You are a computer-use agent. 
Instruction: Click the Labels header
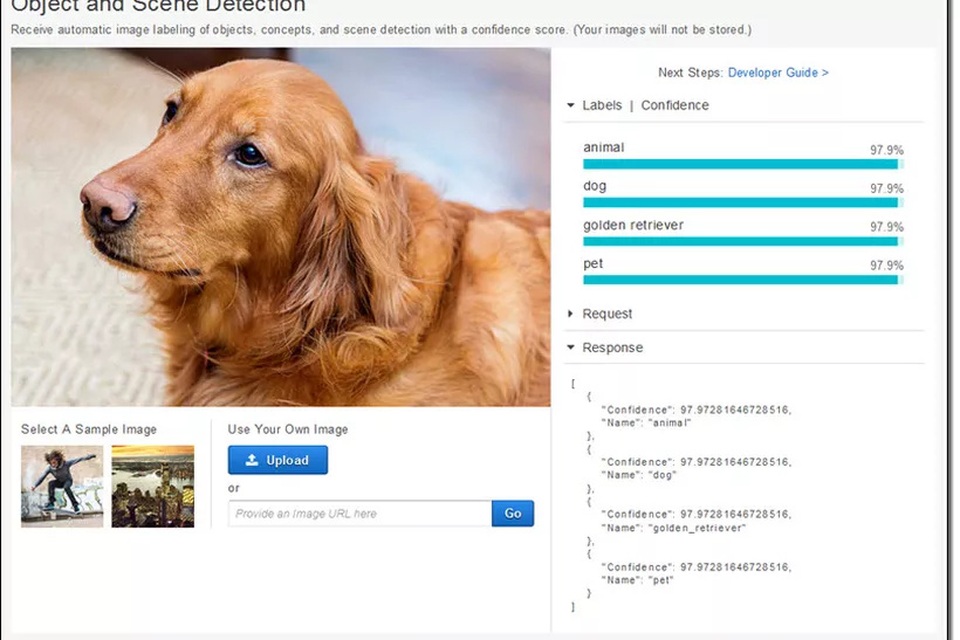pyautogui.click(x=602, y=105)
